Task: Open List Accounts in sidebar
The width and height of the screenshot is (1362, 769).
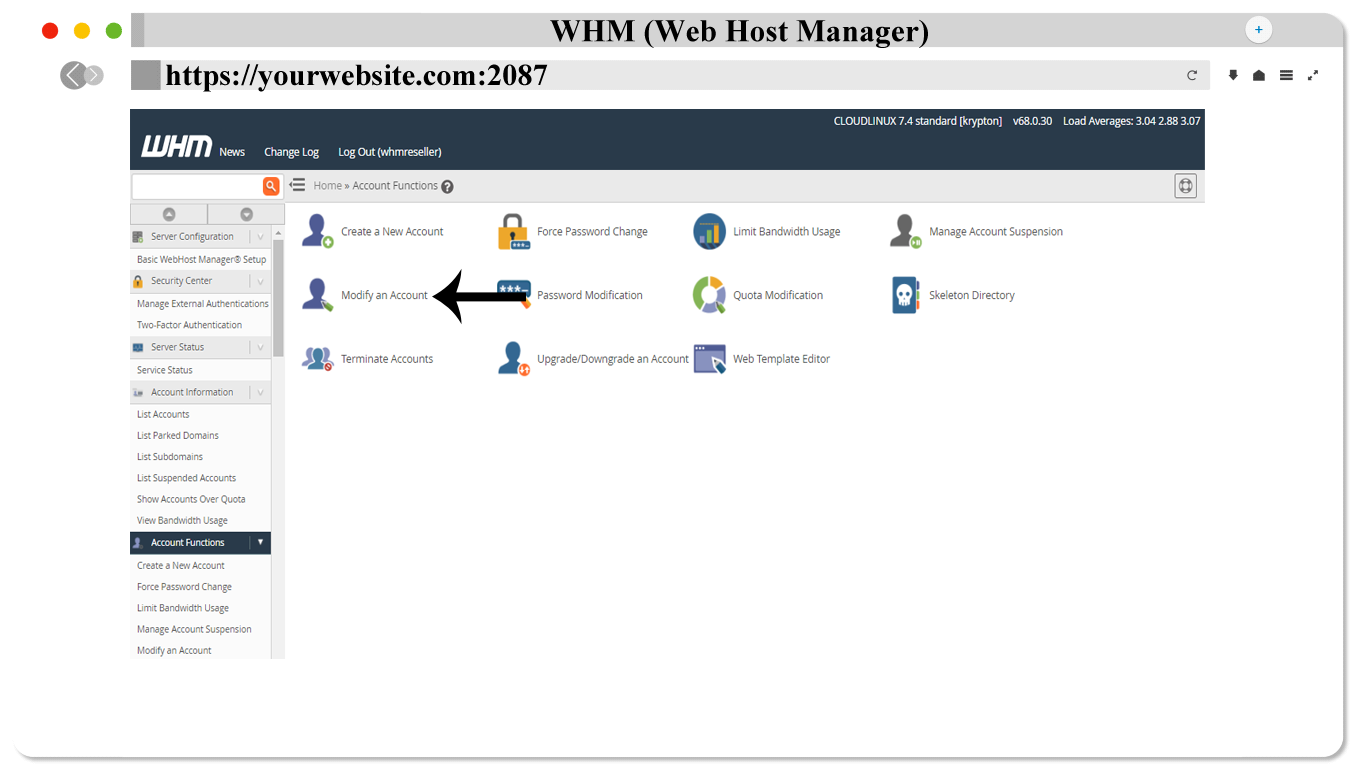Action: pyautogui.click(x=163, y=414)
